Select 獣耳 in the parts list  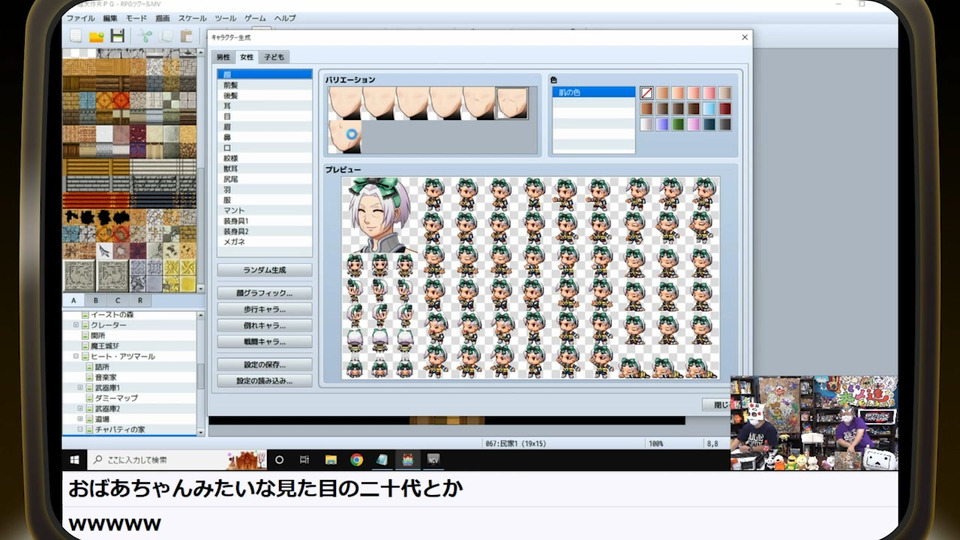(264, 168)
